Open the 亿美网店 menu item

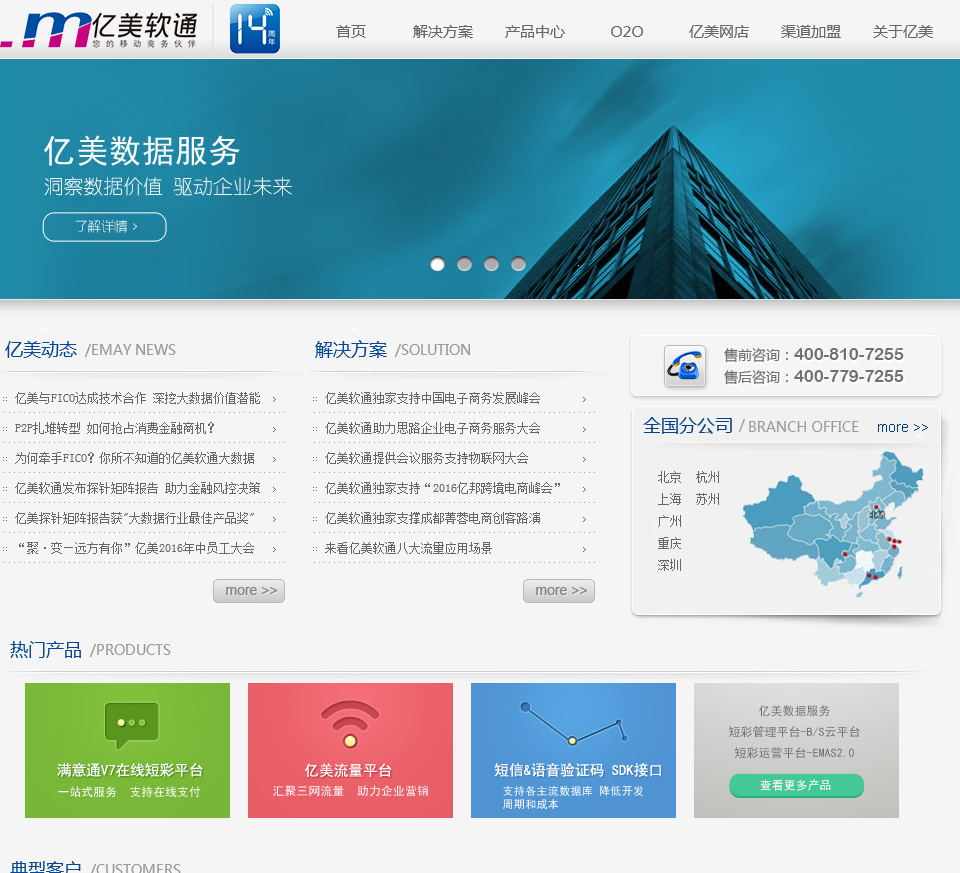(x=719, y=31)
